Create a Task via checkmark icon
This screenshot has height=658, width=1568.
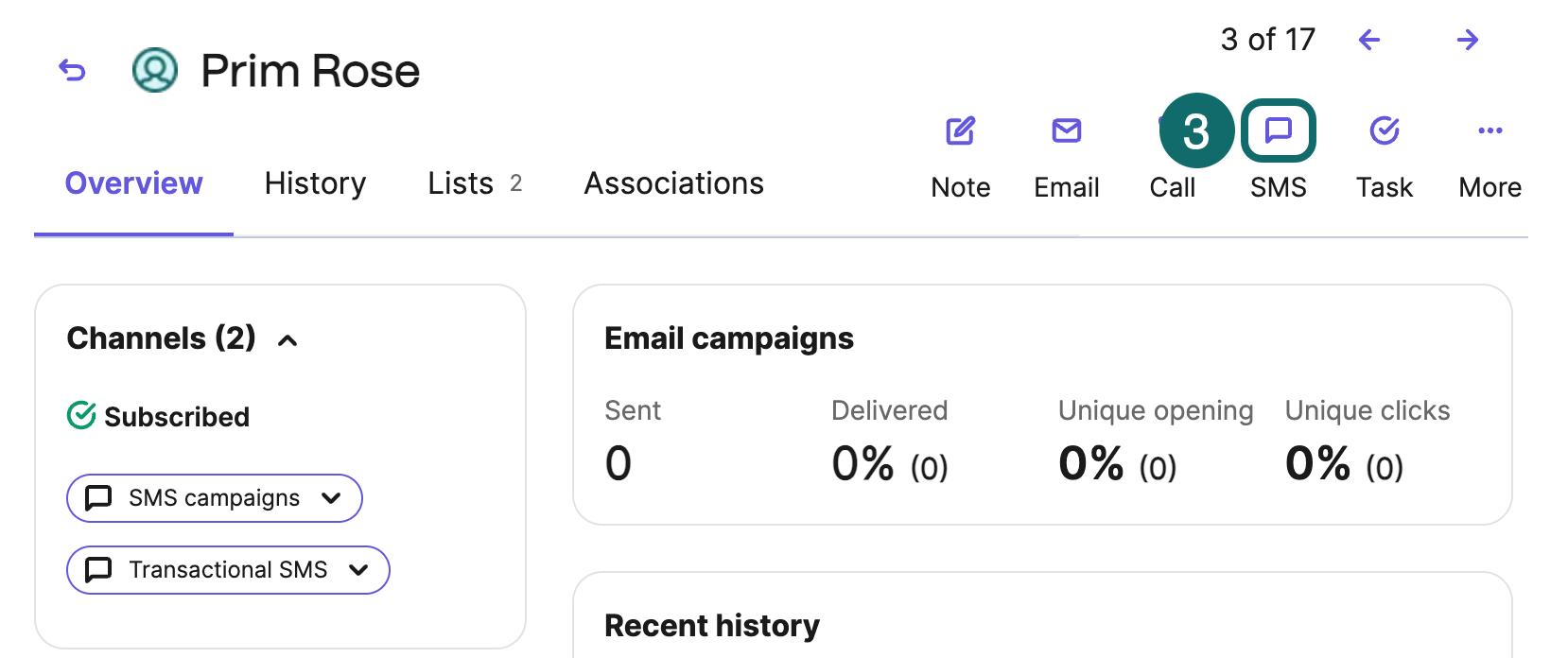click(x=1384, y=131)
